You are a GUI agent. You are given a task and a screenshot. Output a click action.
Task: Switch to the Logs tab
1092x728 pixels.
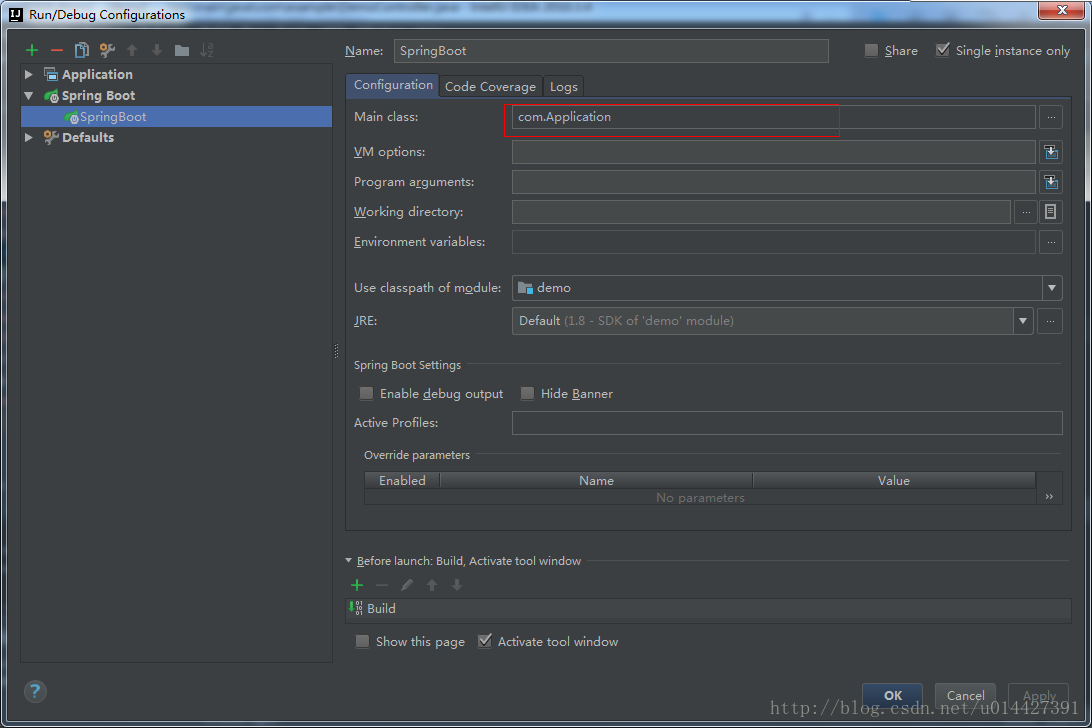pyautogui.click(x=563, y=87)
